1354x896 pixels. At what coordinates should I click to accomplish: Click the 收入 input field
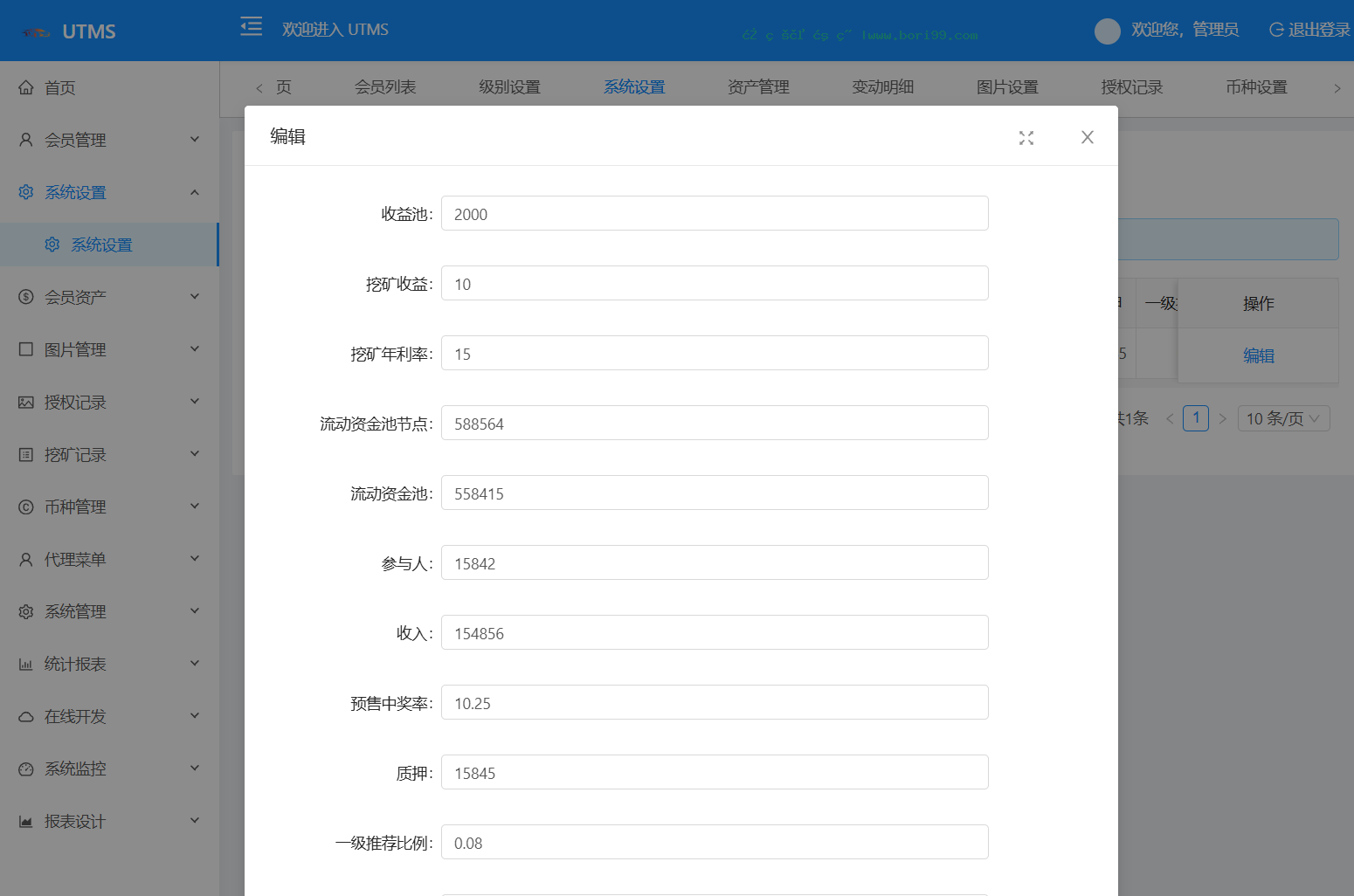click(x=715, y=632)
